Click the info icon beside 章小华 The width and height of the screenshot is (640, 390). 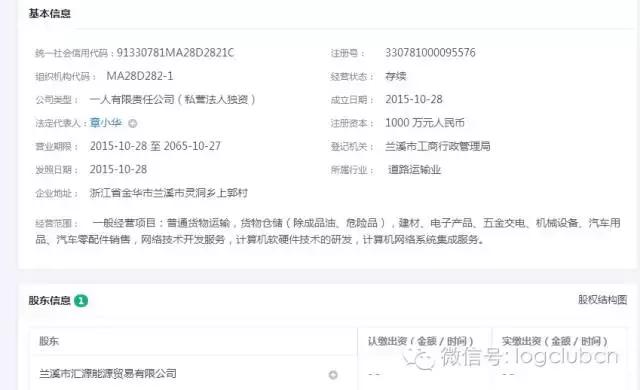(133, 123)
